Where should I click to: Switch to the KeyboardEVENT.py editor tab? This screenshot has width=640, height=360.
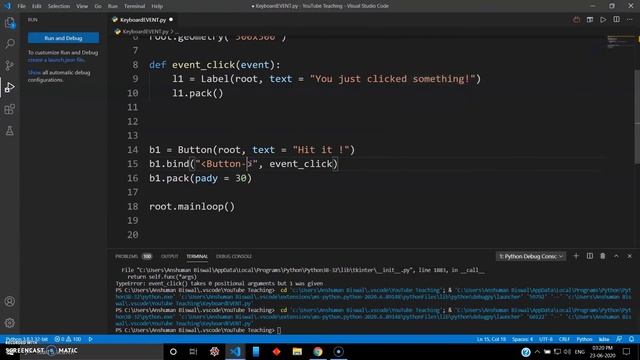pyautogui.click(x=143, y=20)
